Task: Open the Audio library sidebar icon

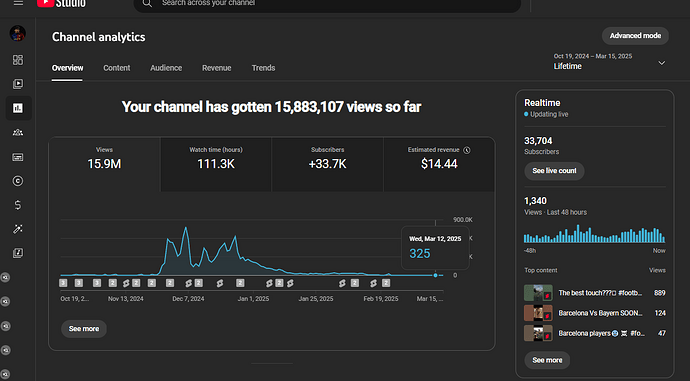Action: click(18, 253)
